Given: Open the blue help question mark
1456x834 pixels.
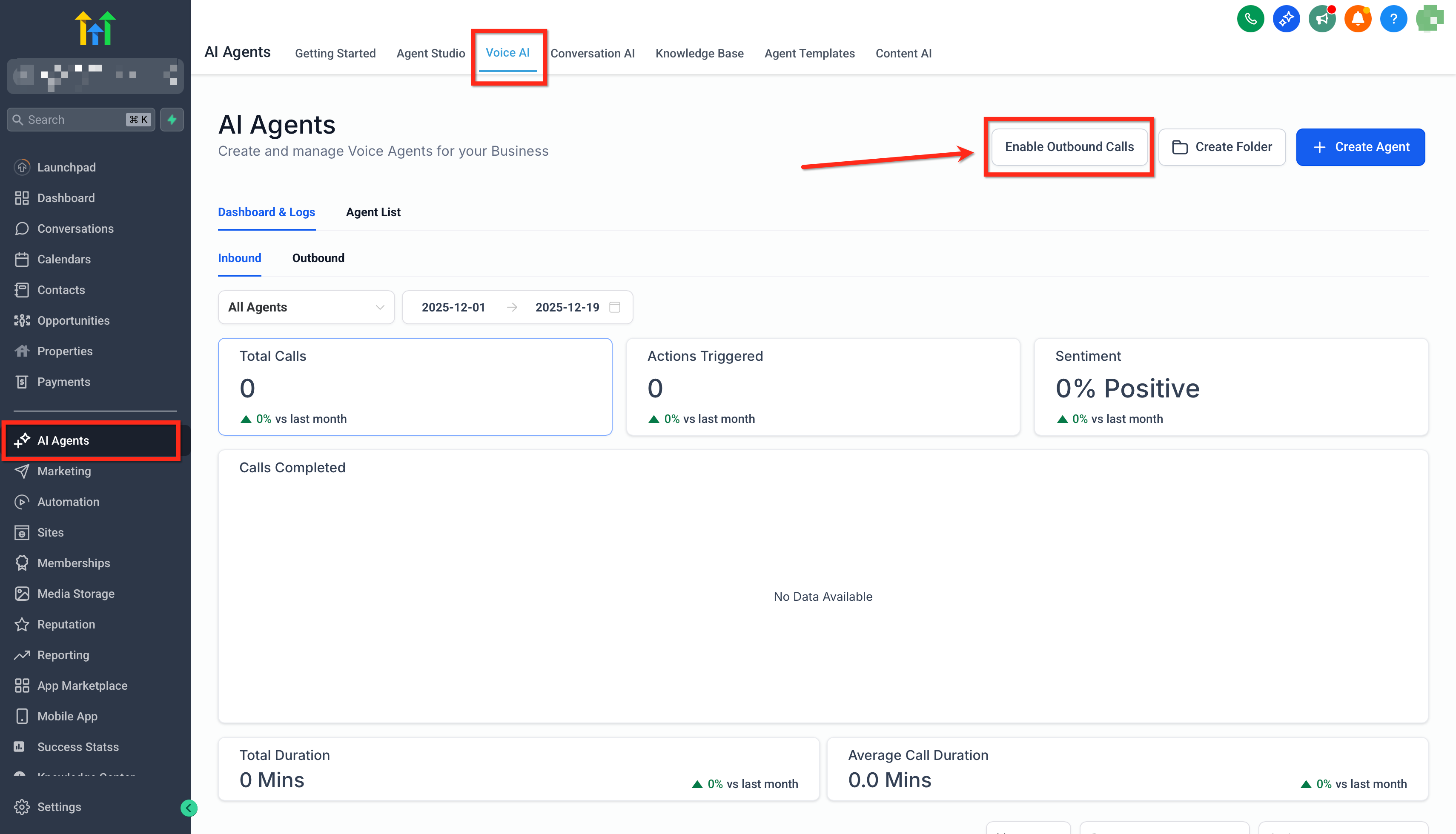Looking at the screenshot, I should point(1393,19).
